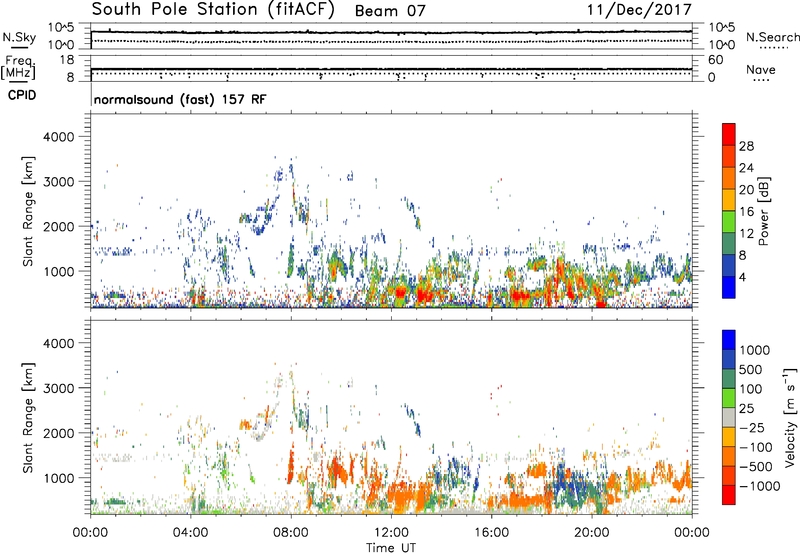
Task: Click the 'Velocity [m s-1]' colorbar title
Action: [790, 417]
